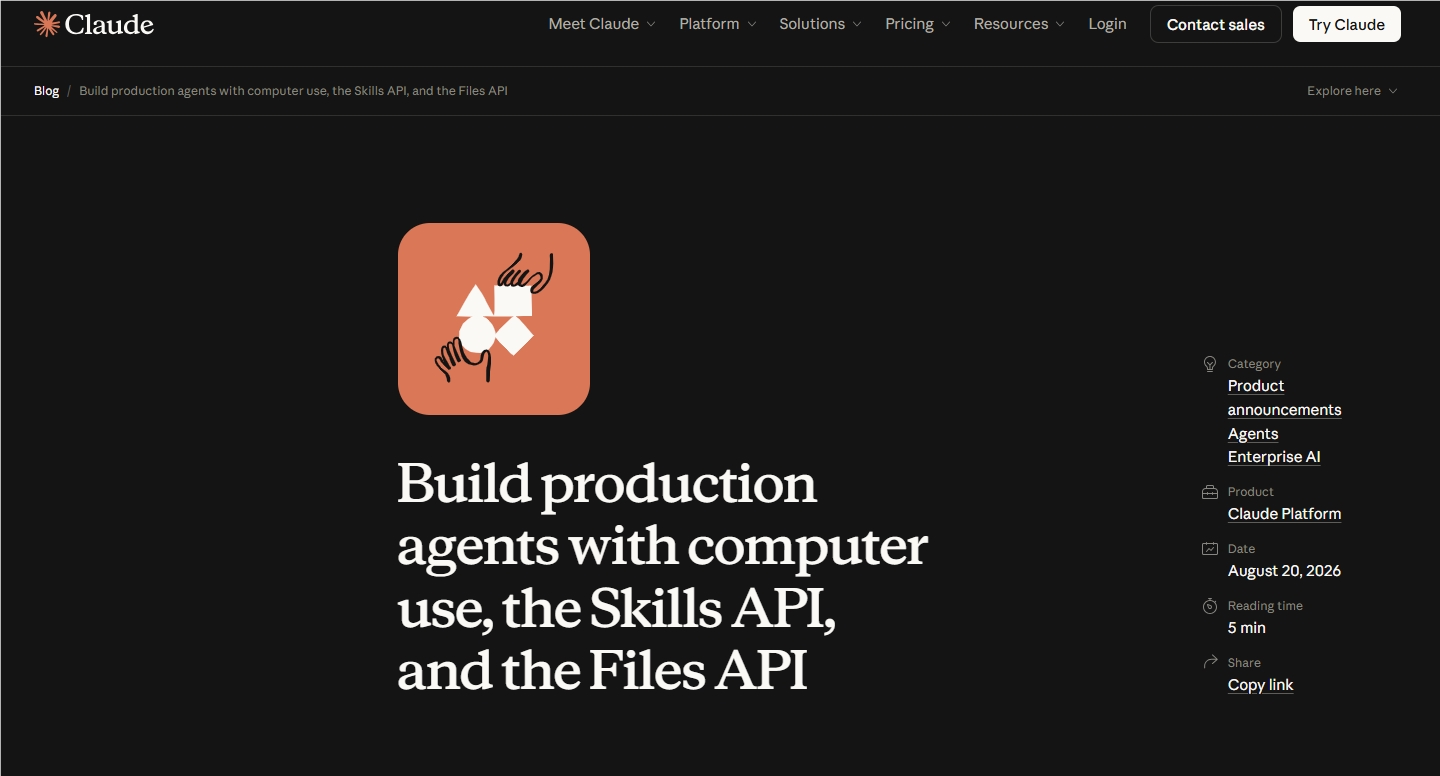Click the Claude starburst logo icon
This screenshot has width=1440, height=776.
(47, 24)
